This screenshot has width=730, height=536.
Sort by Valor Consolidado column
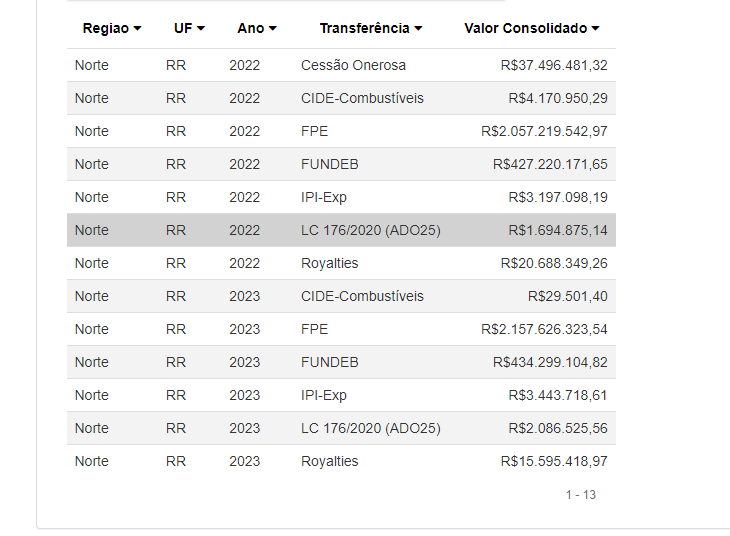532,29
